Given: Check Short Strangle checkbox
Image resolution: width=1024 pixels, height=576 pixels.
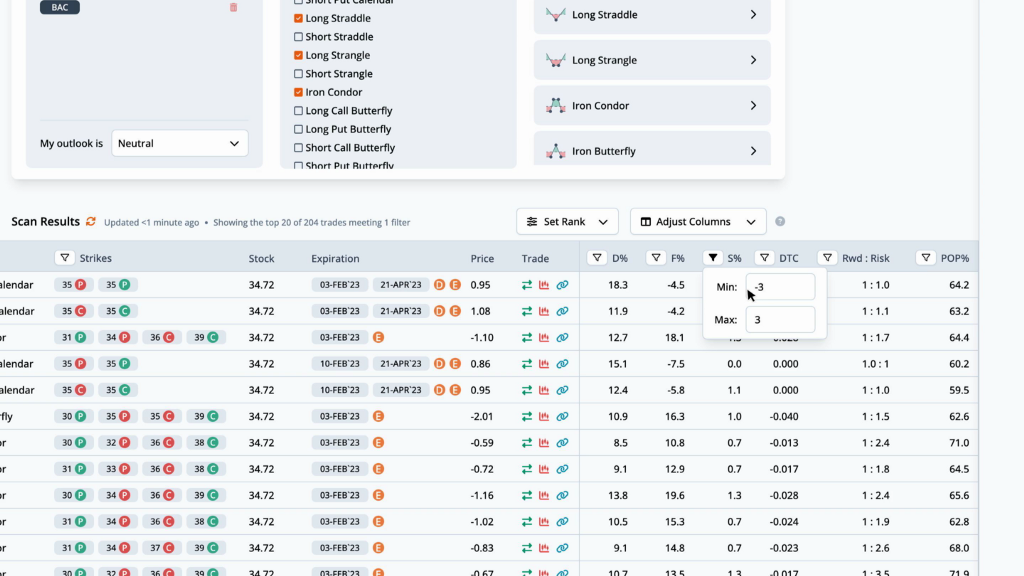Looking at the screenshot, I should [298, 74].
